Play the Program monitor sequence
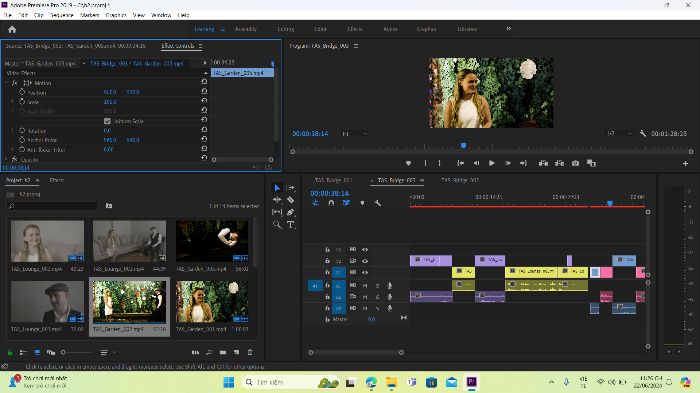The image size is (700, 393). (492, 163)
